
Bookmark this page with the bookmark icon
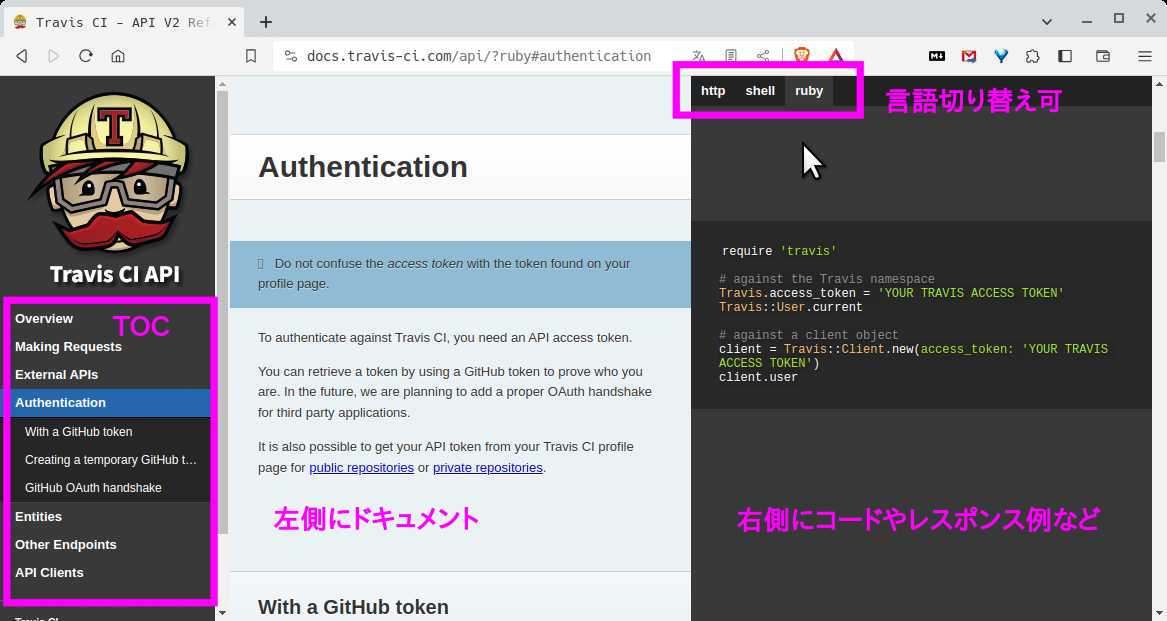pos(251,56)
